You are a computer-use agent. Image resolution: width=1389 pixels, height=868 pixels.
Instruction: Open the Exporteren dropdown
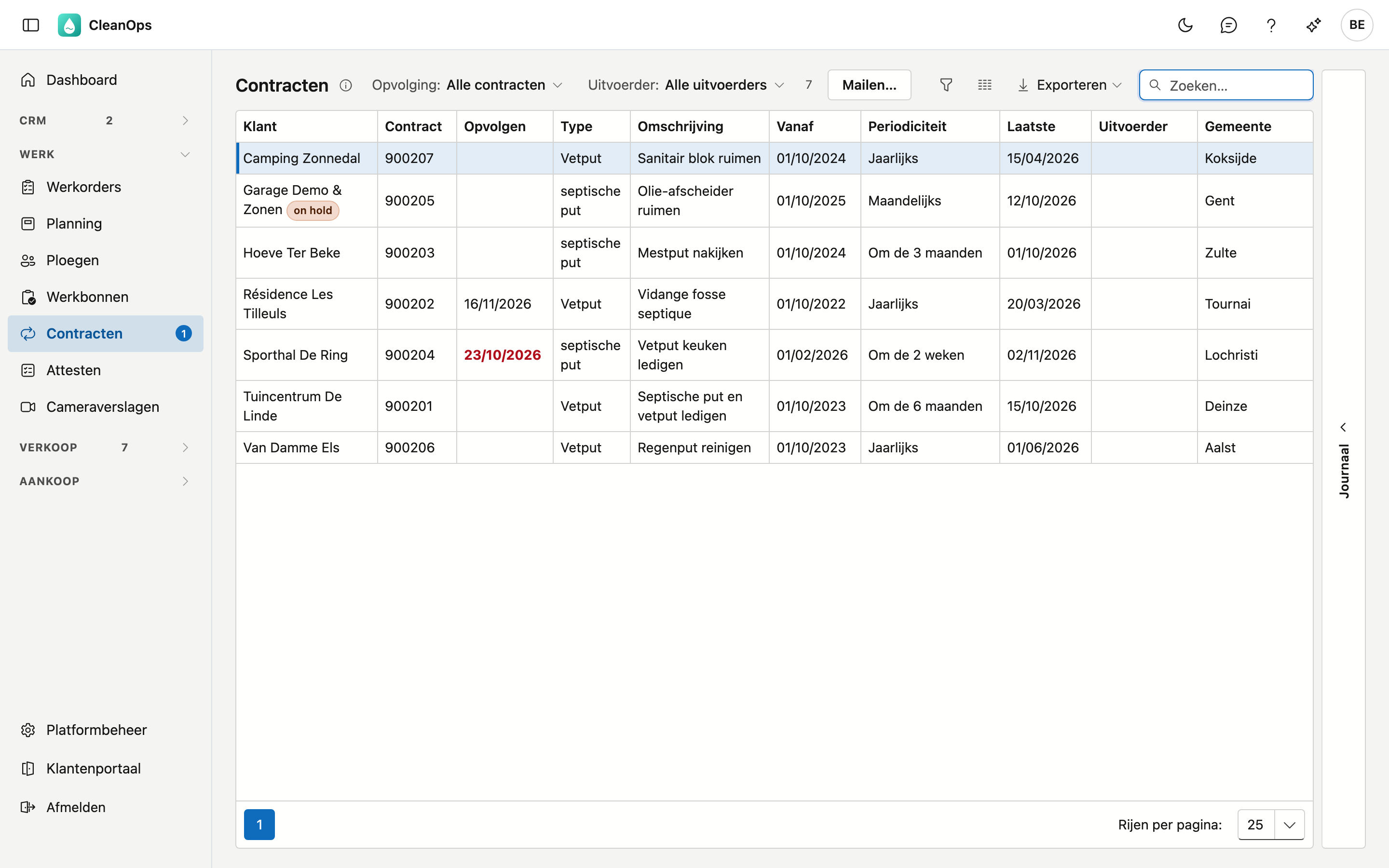point(1070,85)
